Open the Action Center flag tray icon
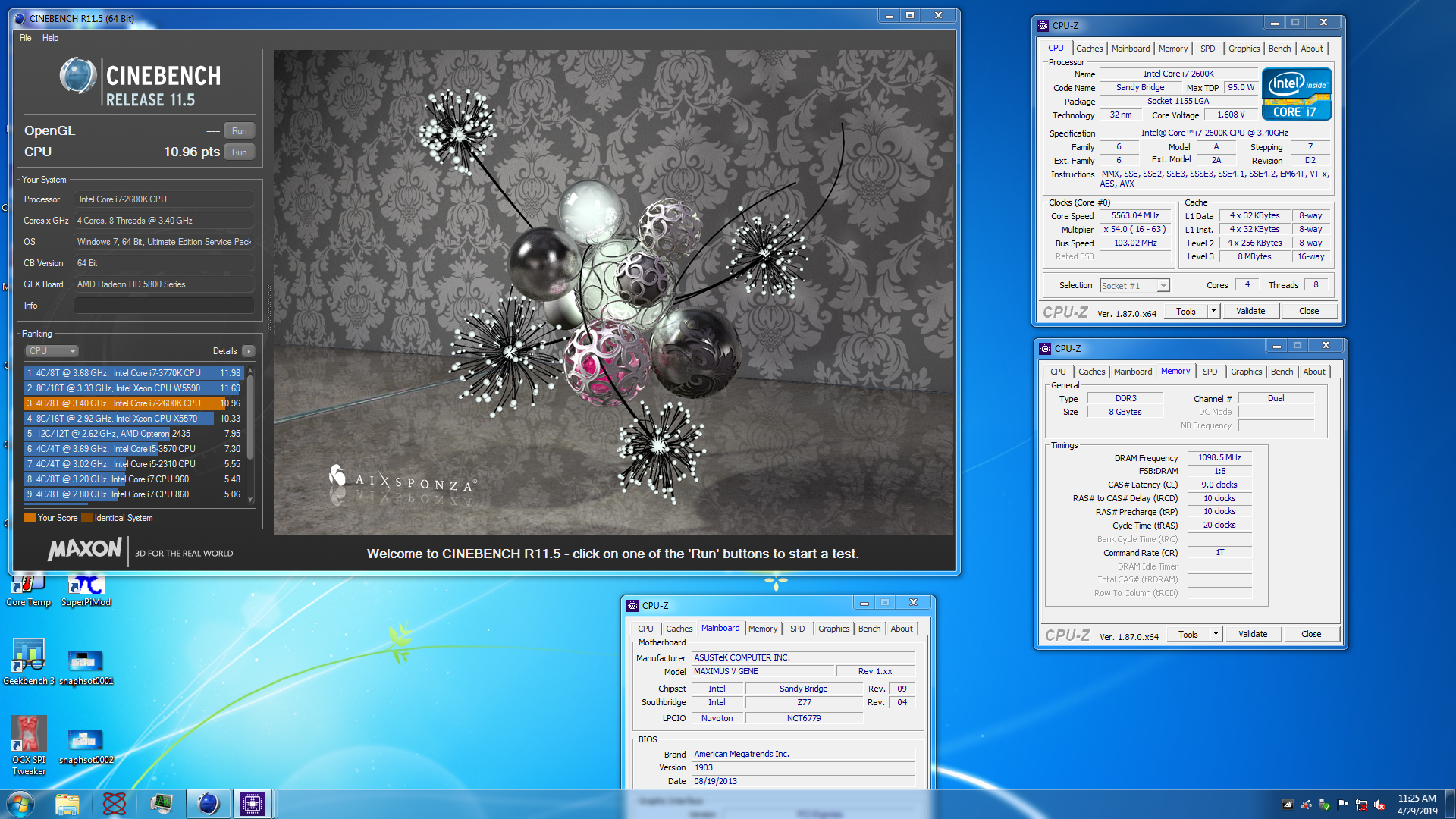This screenshot has height=819, width=1456. pos(1343,805)
